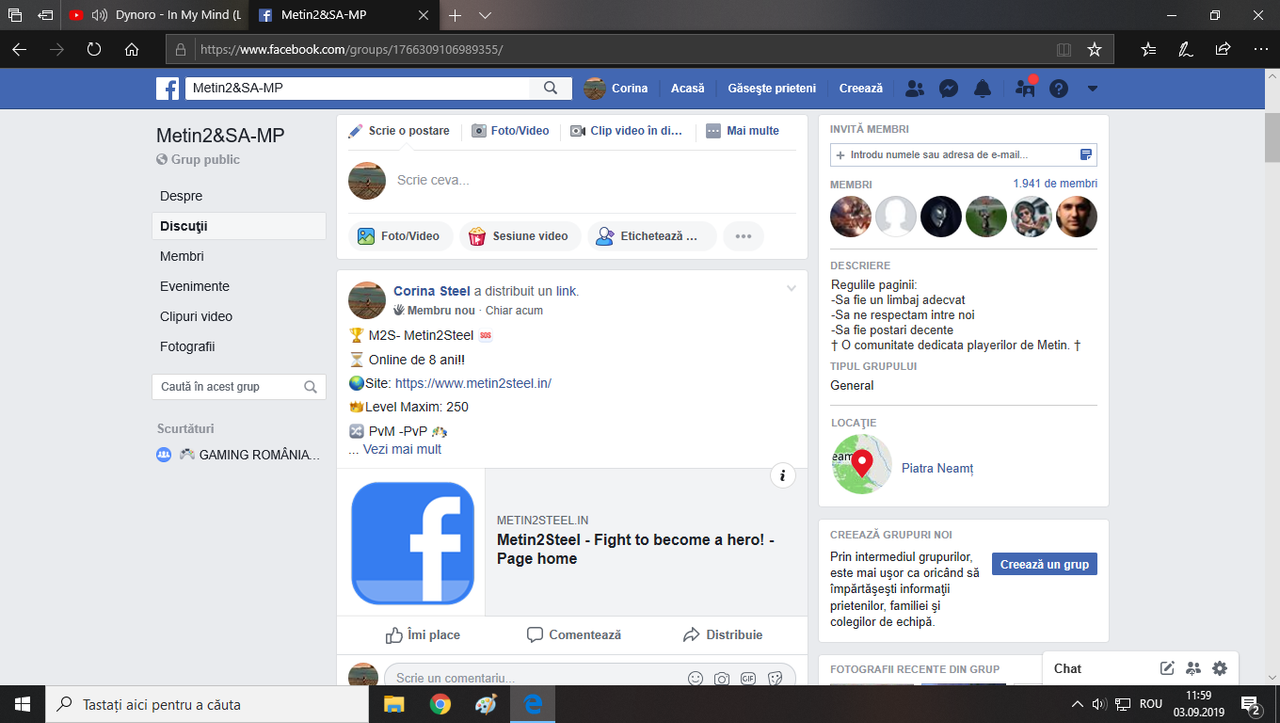Click the search icon in group search box
This screenshot has width=1280, height=723.
tap(310, 387)
